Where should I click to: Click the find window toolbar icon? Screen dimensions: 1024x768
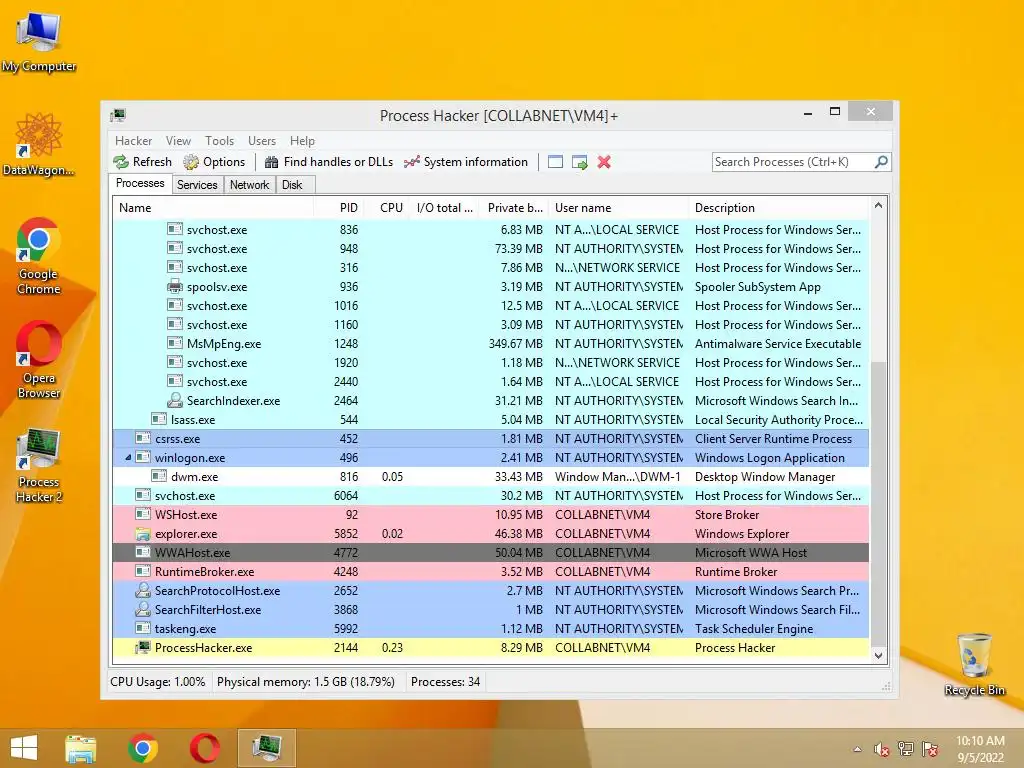[x=555, y=162]
